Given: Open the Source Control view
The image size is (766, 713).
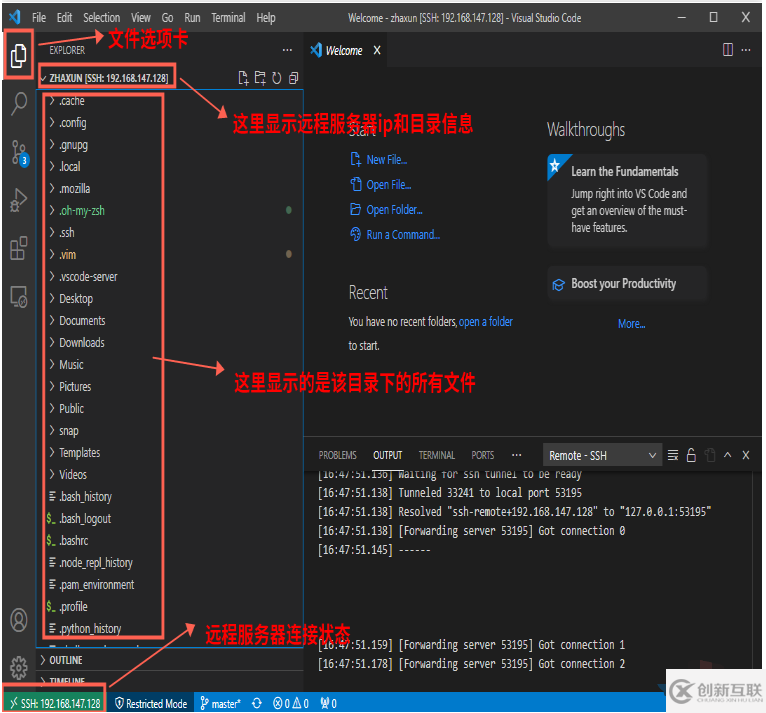Looking at the screenshot, I should (x=18, y=152).
